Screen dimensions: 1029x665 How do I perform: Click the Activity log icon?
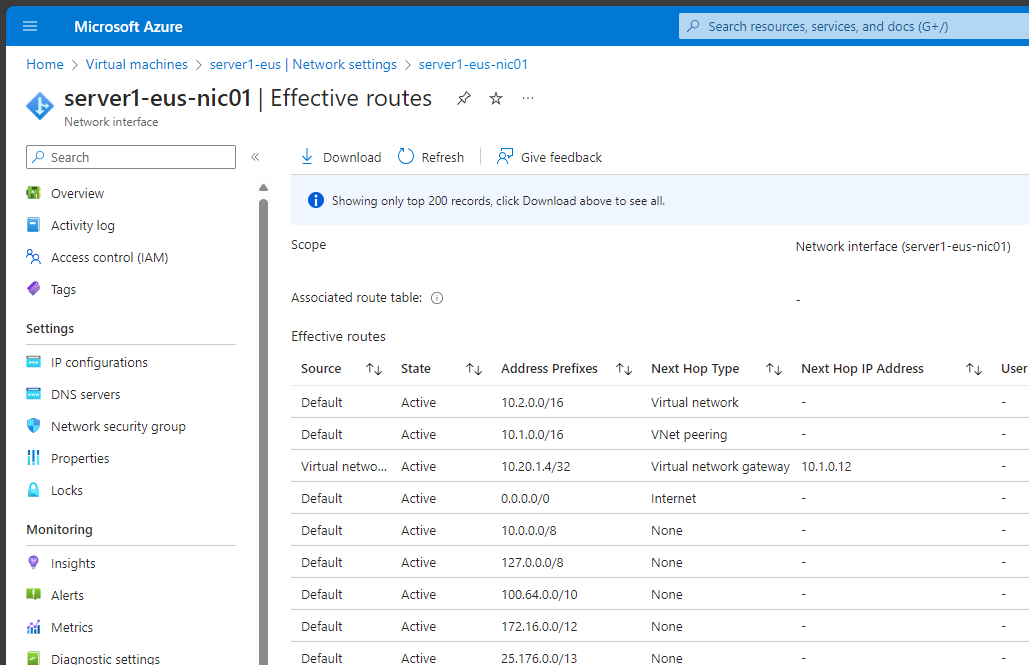pyautogui.click(x=33, y=225)
